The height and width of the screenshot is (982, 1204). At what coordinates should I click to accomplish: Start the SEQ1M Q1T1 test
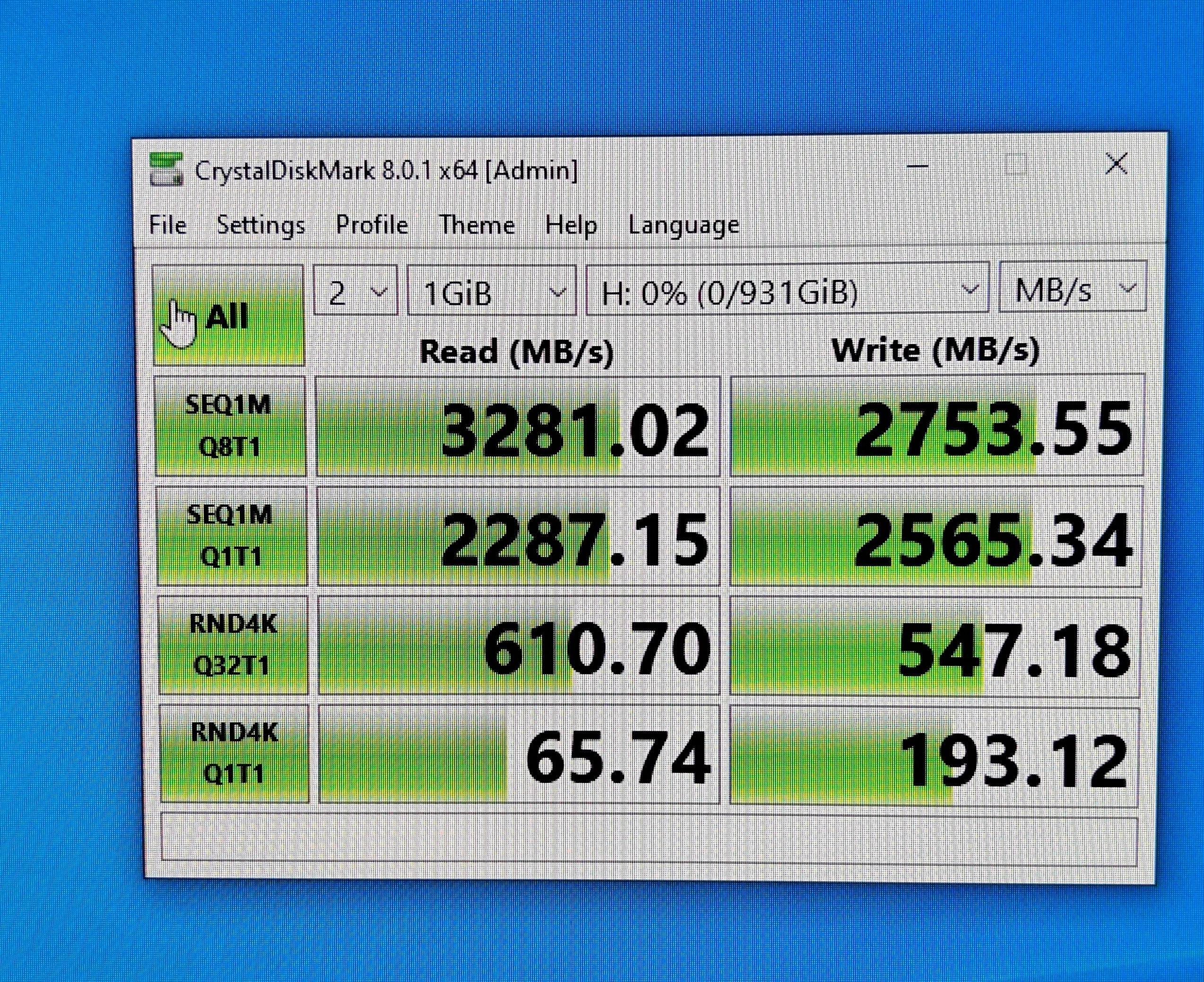click(231, 535)
